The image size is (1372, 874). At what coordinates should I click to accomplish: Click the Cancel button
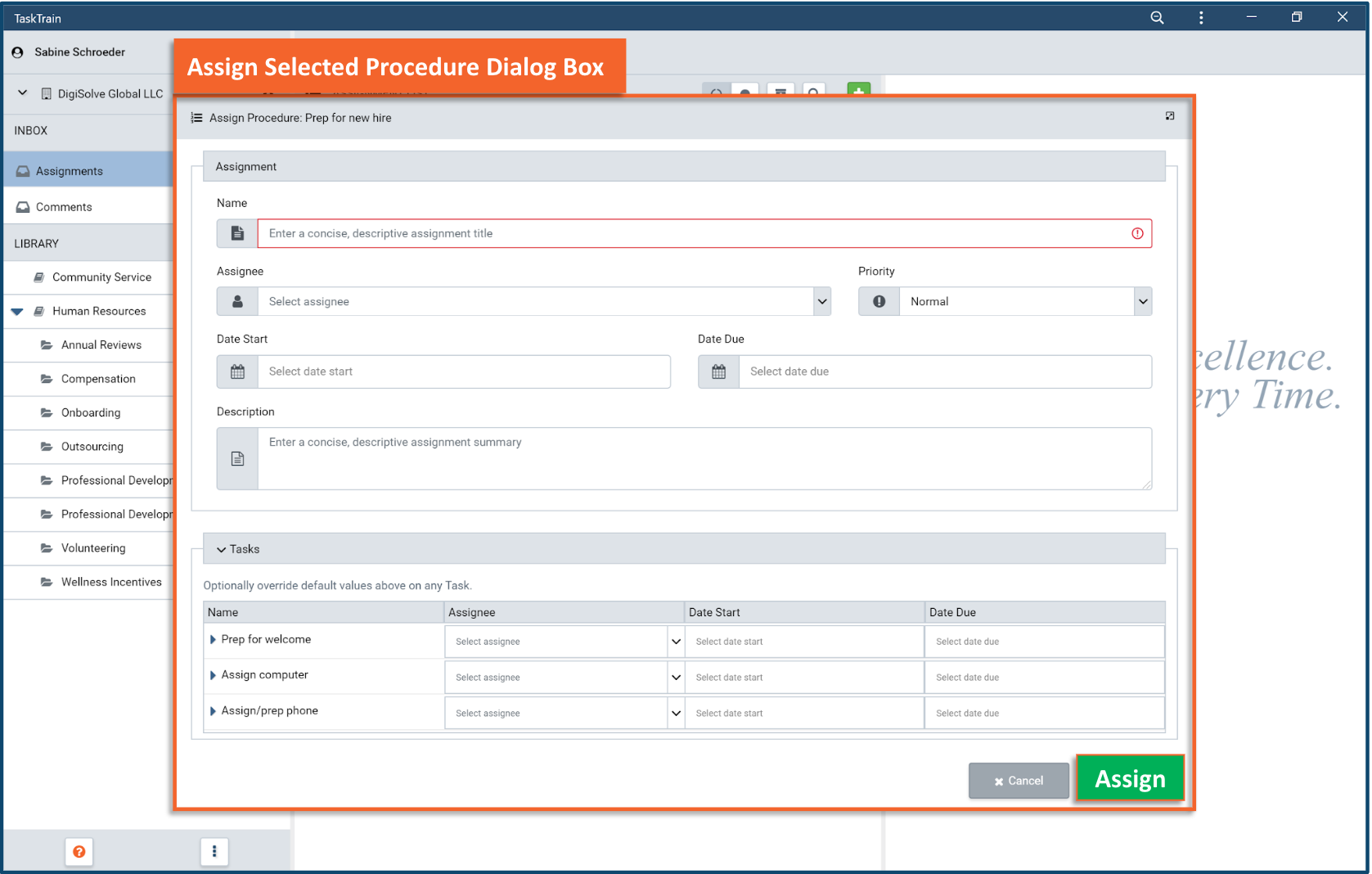tap(1019, 781)
